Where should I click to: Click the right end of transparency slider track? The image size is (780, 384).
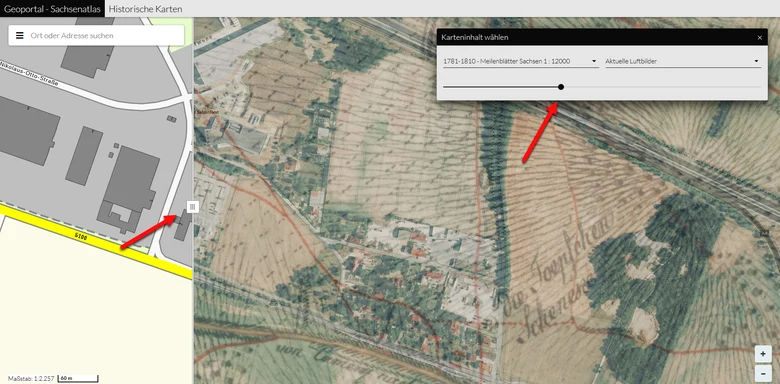(x=759, y=87)
